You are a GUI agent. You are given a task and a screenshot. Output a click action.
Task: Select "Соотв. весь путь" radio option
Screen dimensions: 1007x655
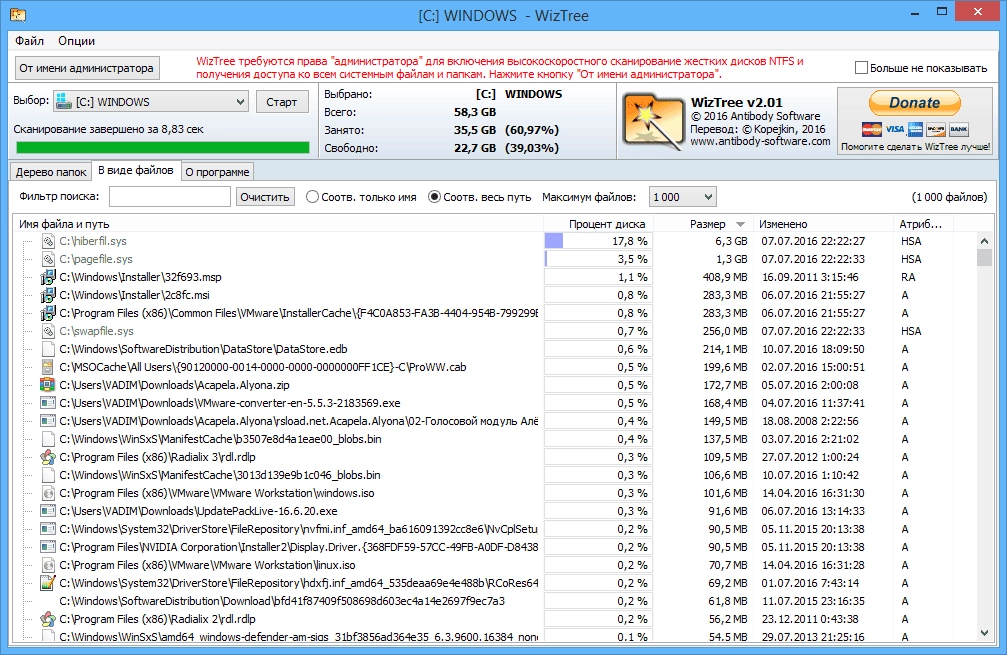pyautogui.click(x=434, y=196)
